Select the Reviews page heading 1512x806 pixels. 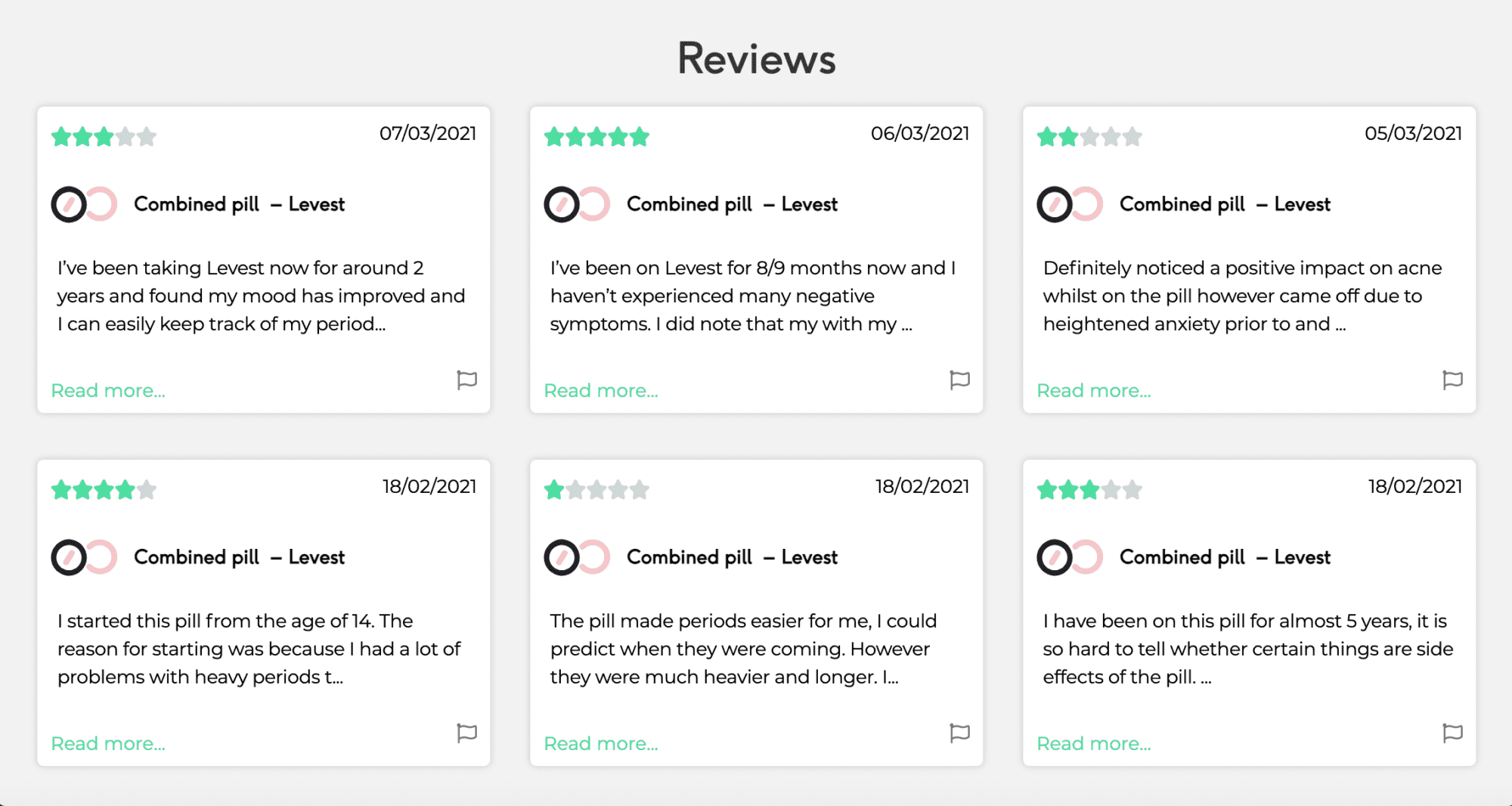pyautogui.click(x=756, y=58)
